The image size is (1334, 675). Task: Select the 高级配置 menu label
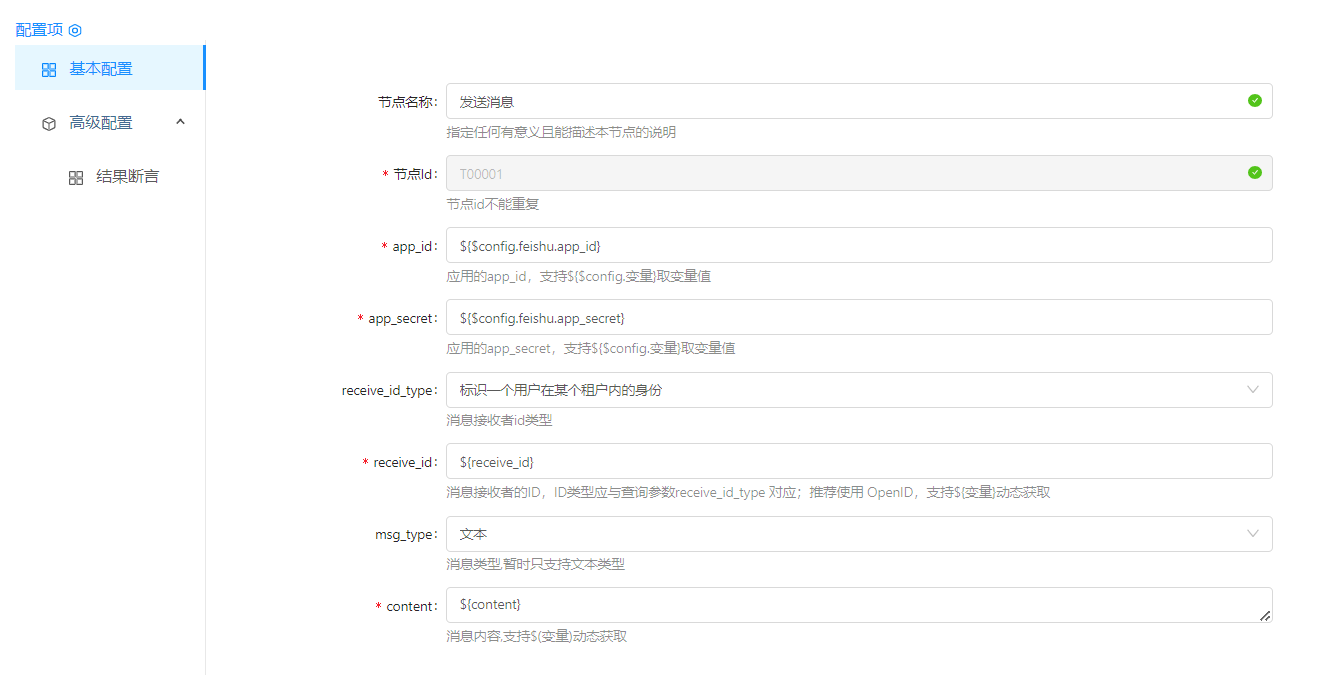pos(101,123)
